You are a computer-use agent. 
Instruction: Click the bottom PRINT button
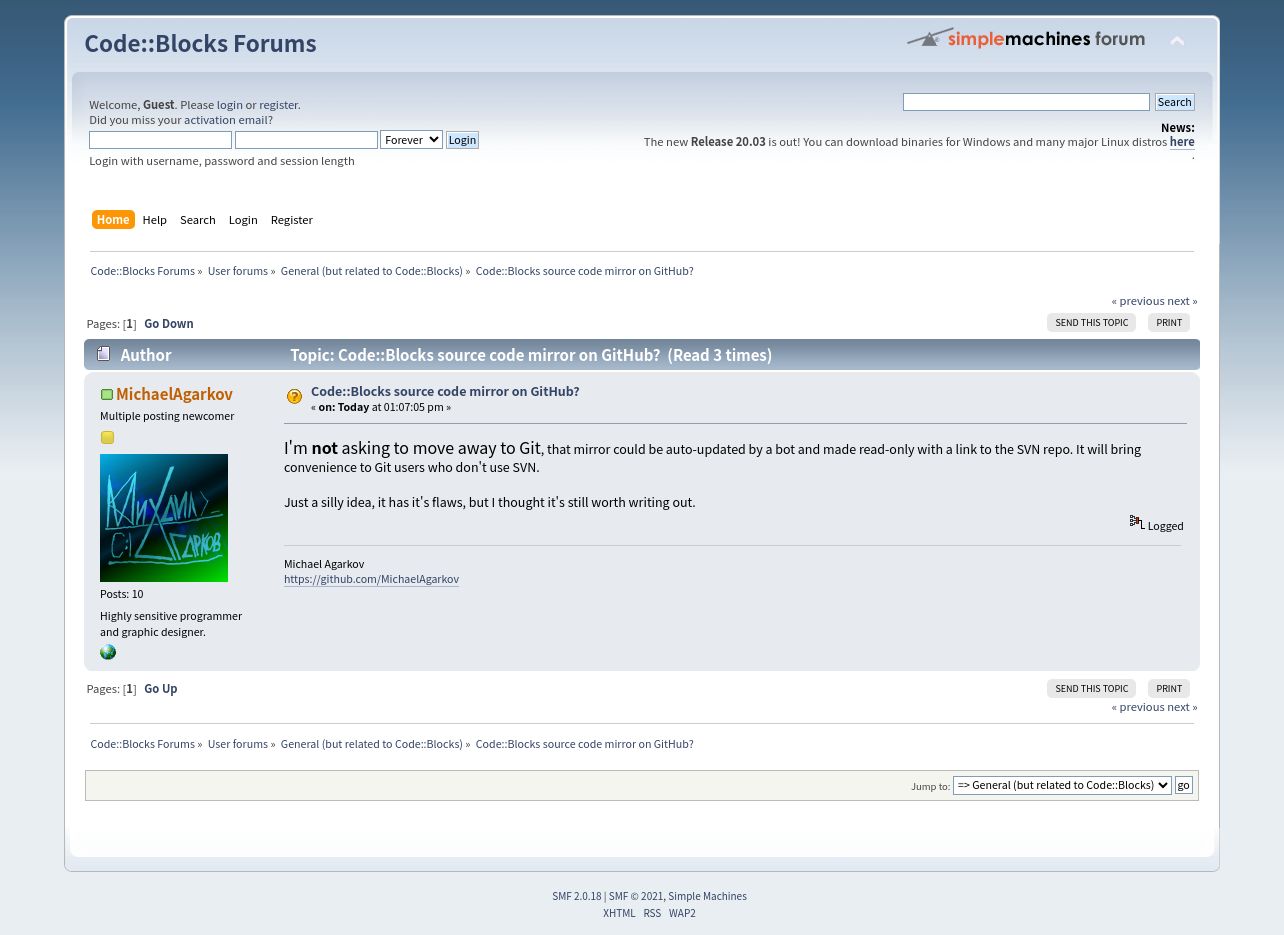pos(1169,689)
